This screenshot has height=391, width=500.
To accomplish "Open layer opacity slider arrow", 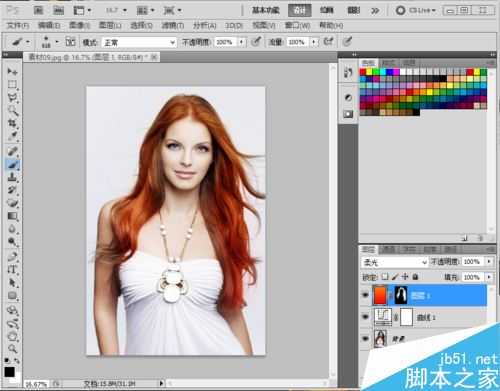I will [489, 261].
